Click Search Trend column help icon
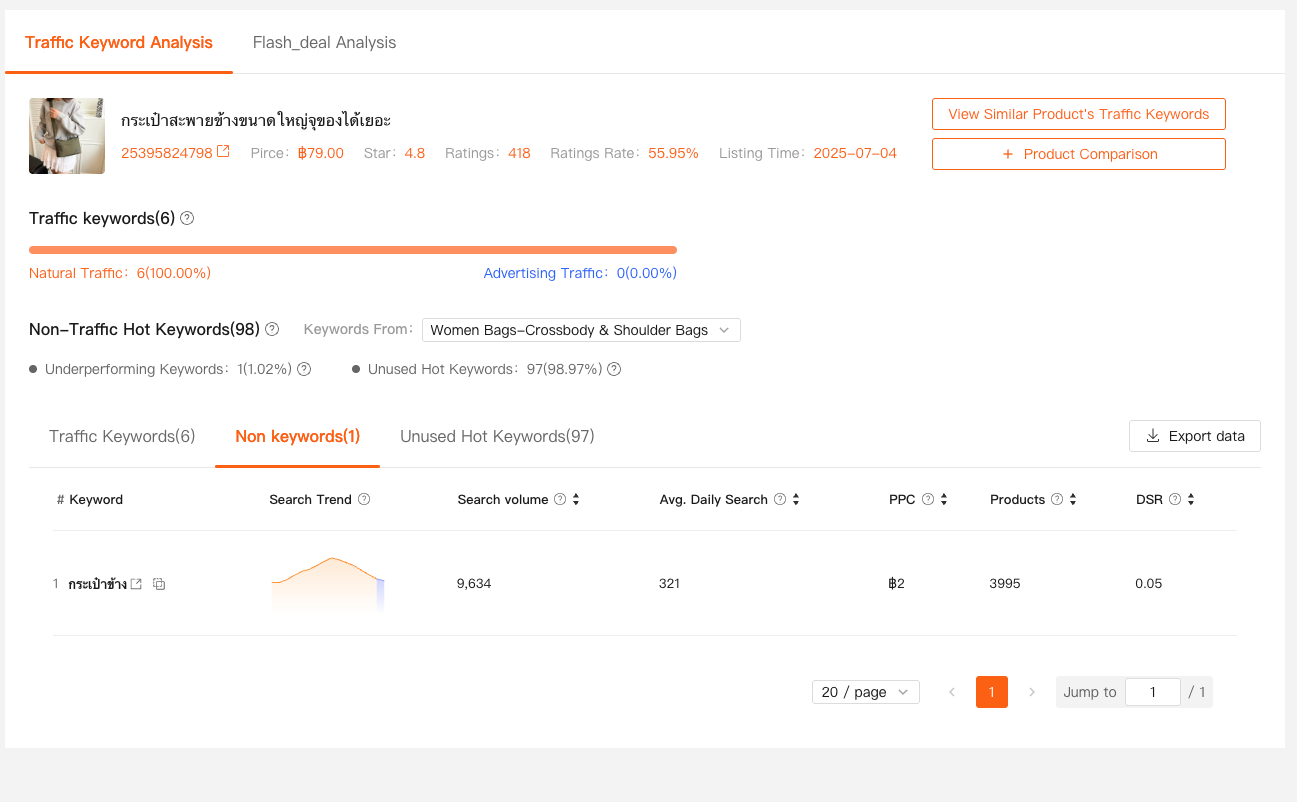1297x802 pixels. [364, 499]
